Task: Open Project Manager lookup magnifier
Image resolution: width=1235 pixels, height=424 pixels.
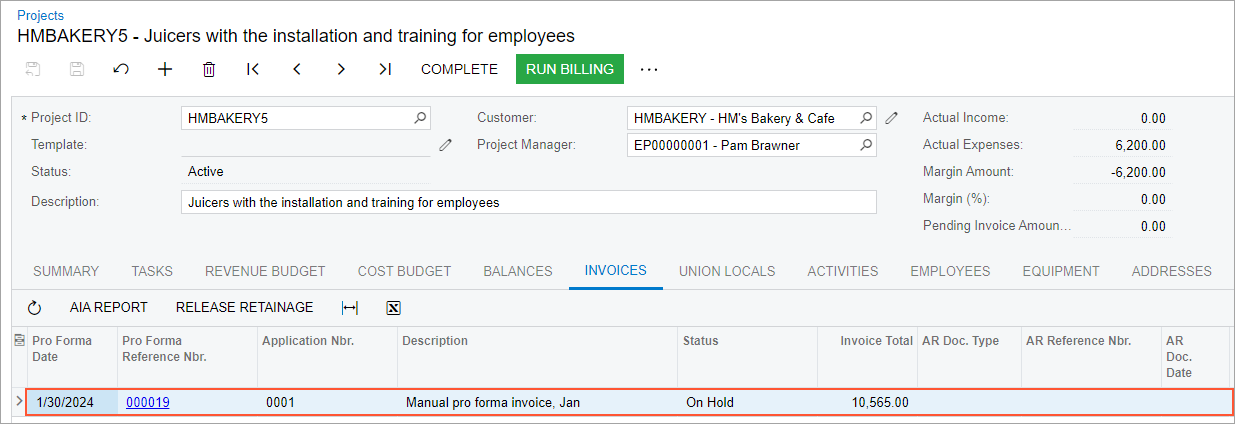Action: [867, 145]
